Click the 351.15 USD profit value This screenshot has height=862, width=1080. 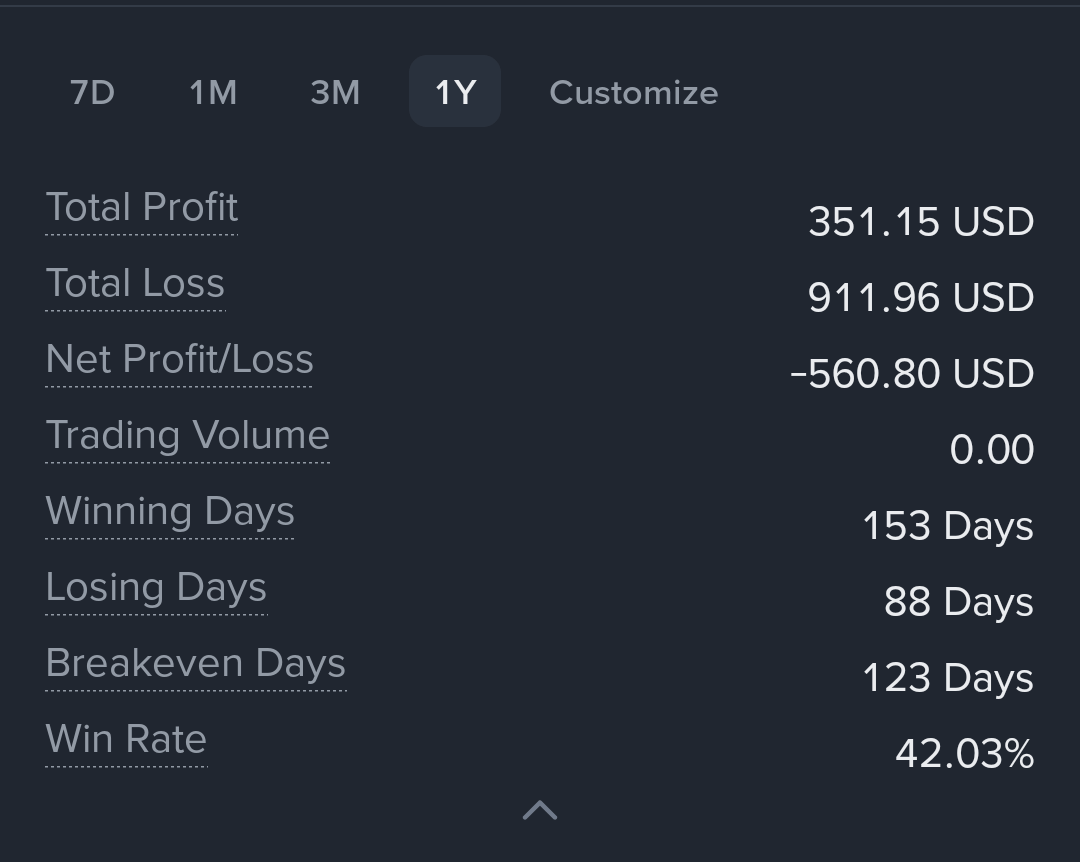pyautogui.click(x=921, y=222)
